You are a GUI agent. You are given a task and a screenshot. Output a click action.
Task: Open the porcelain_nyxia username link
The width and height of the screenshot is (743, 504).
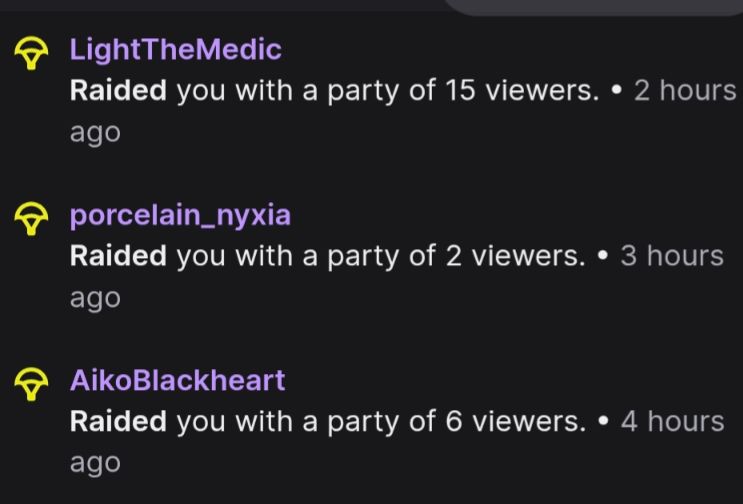pyautogui.click(x=180, y=216)
